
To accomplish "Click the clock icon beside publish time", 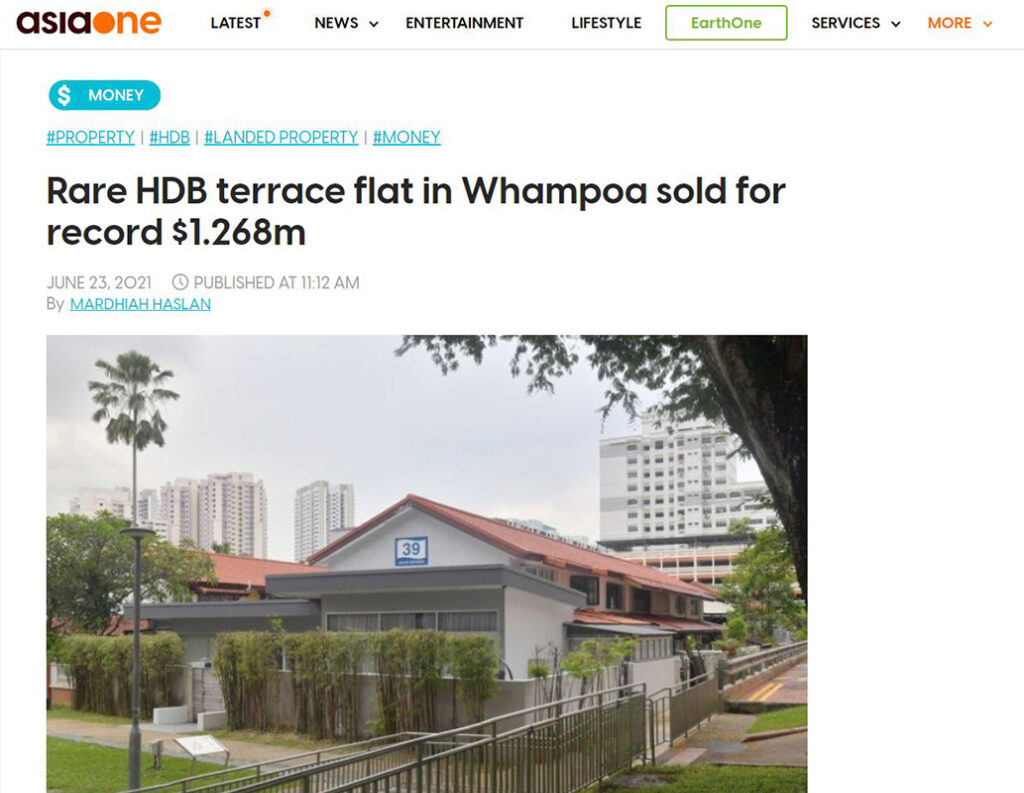I will (x=180, y=282).
